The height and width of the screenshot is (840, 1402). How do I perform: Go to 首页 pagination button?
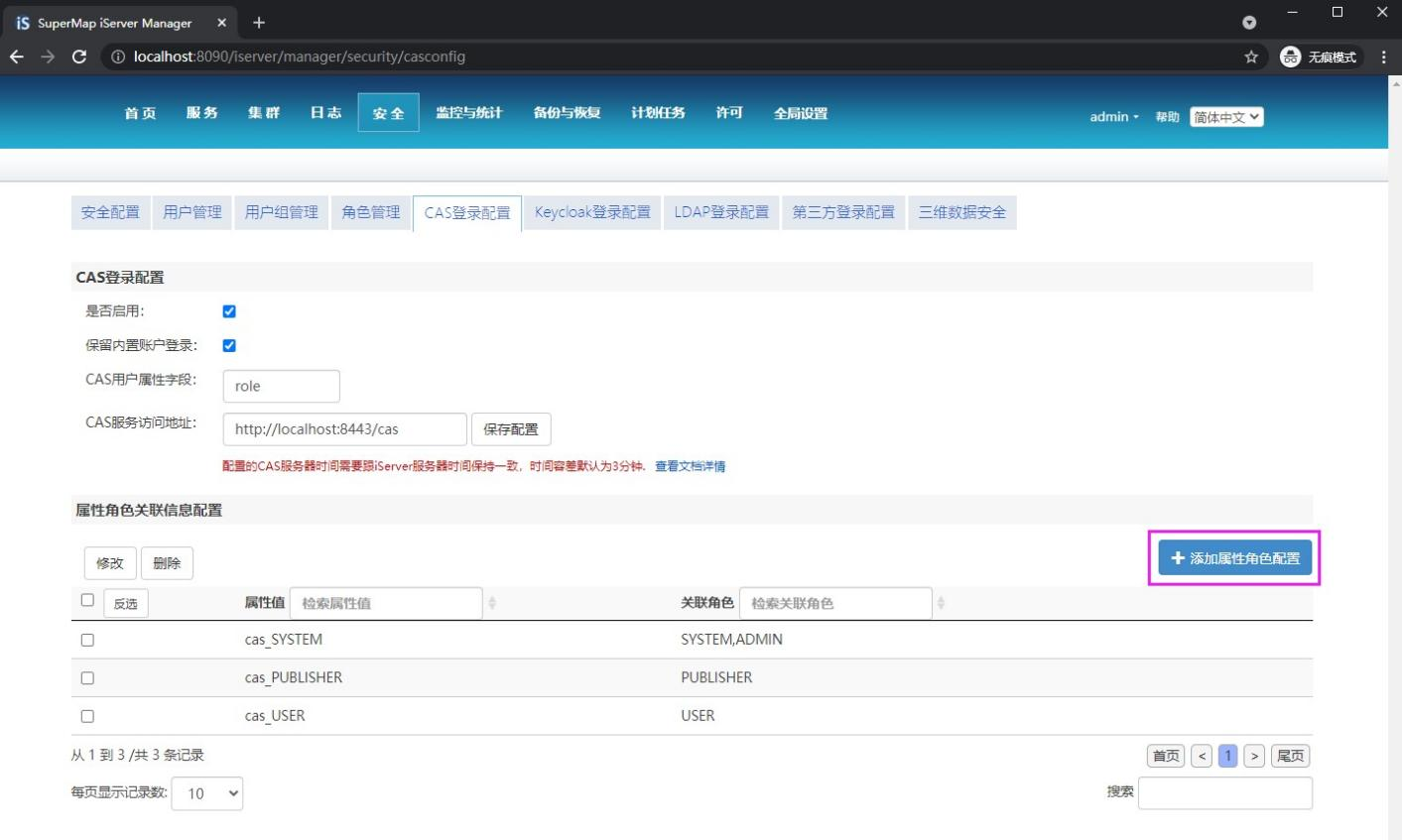1166,756
